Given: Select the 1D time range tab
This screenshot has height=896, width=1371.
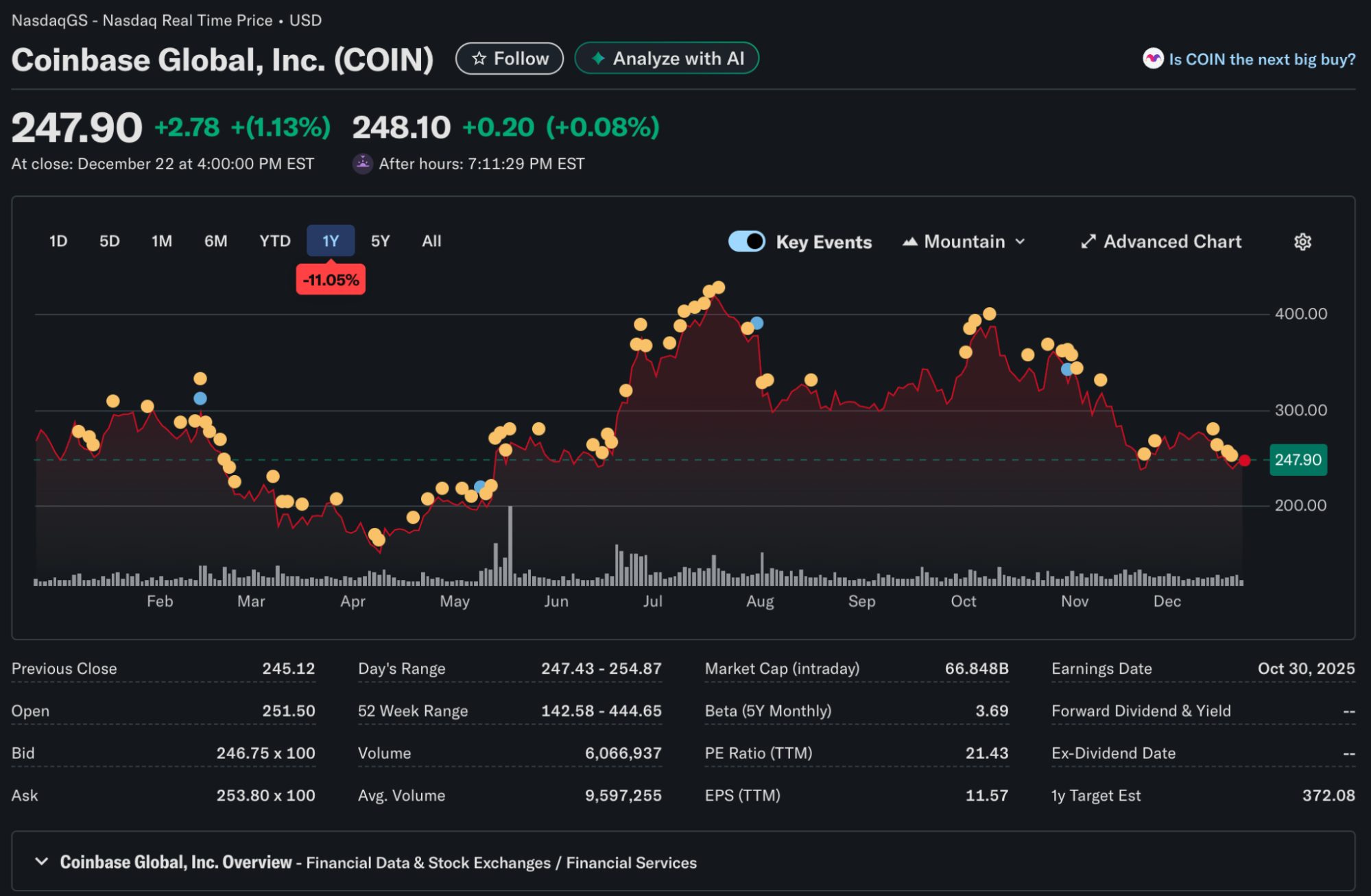Looking at the screenshot, I should pyautogui.click(x=58, y=241).
